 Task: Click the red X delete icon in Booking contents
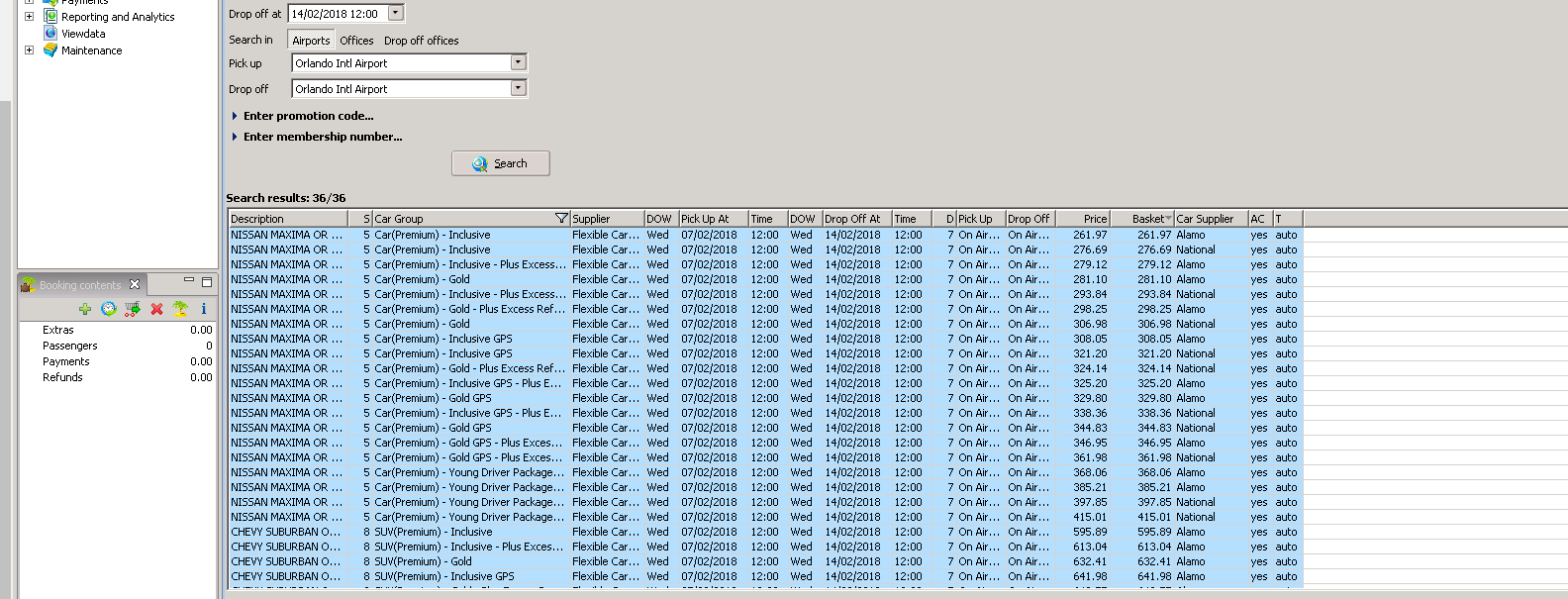pyautogui.click(x=156, y=309)
